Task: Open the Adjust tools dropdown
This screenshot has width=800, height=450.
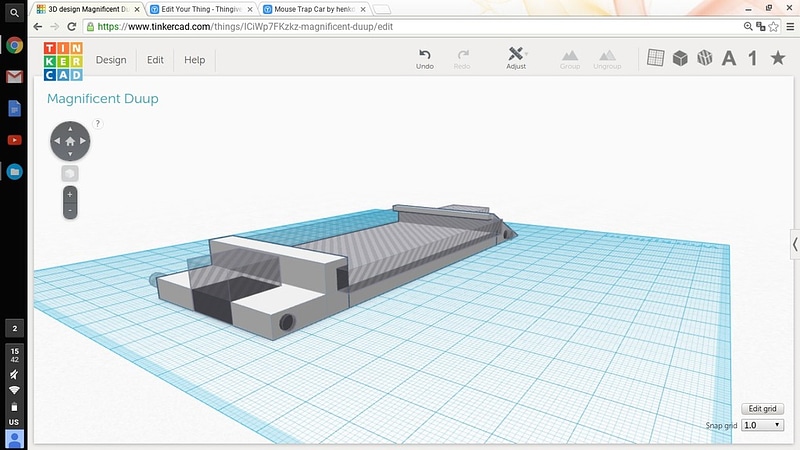Action: click(516, 58)
